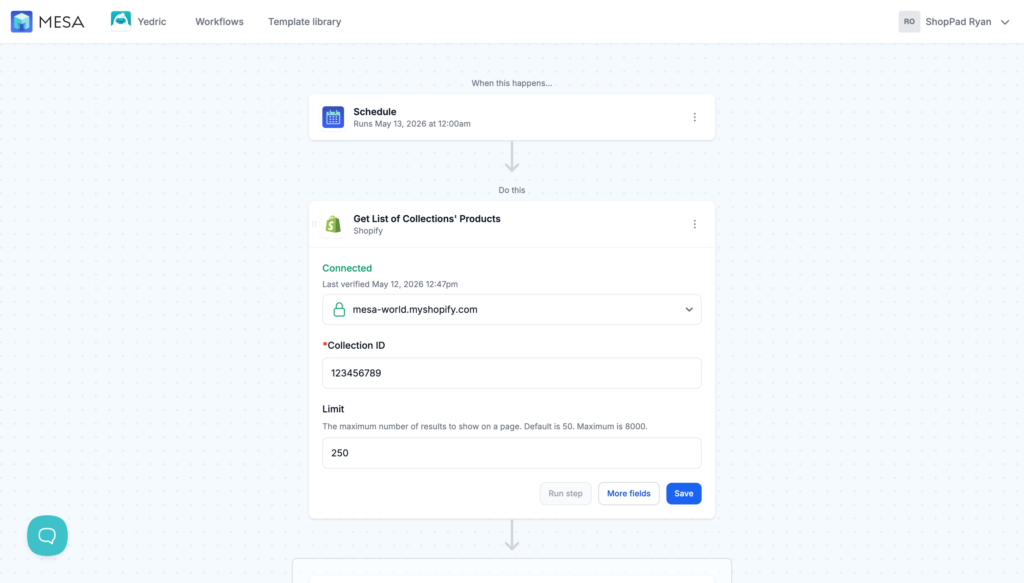Save the step configuration
1024x583 pixels.
coord(684,494)
